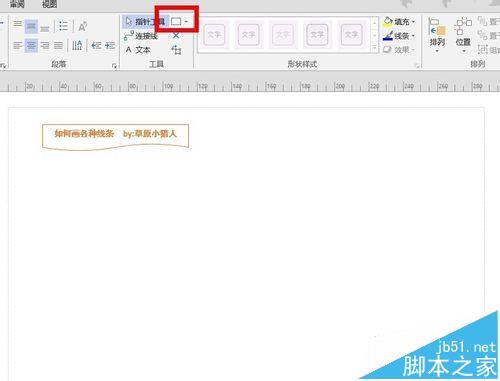Open the 位置 position dropdown button
The image size is (500, 381).
[463, 36]
